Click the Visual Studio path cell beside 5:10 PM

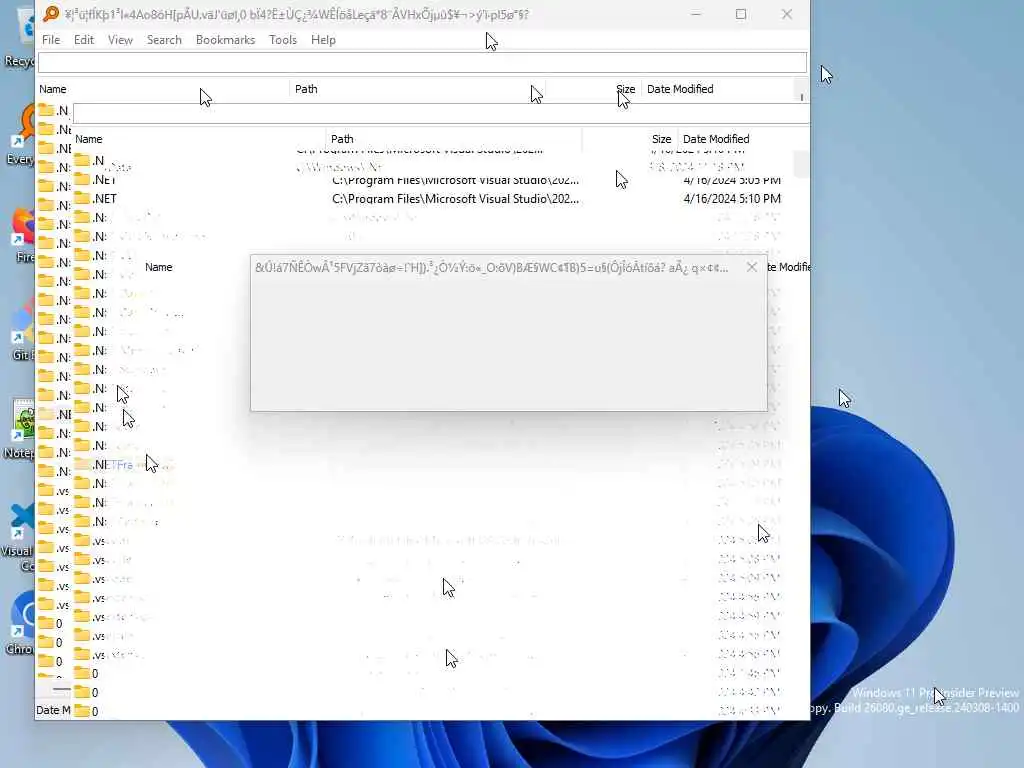click(x=455, y=199)
